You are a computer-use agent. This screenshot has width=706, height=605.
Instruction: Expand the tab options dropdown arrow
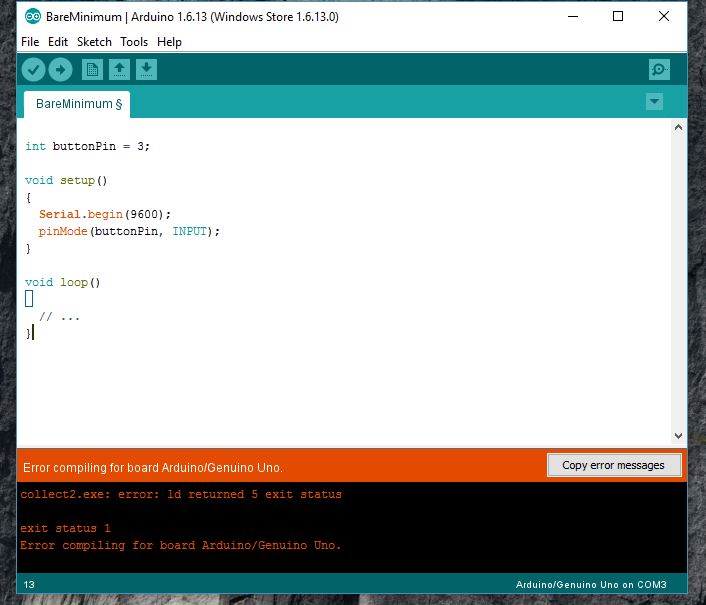tap(654, 102)
